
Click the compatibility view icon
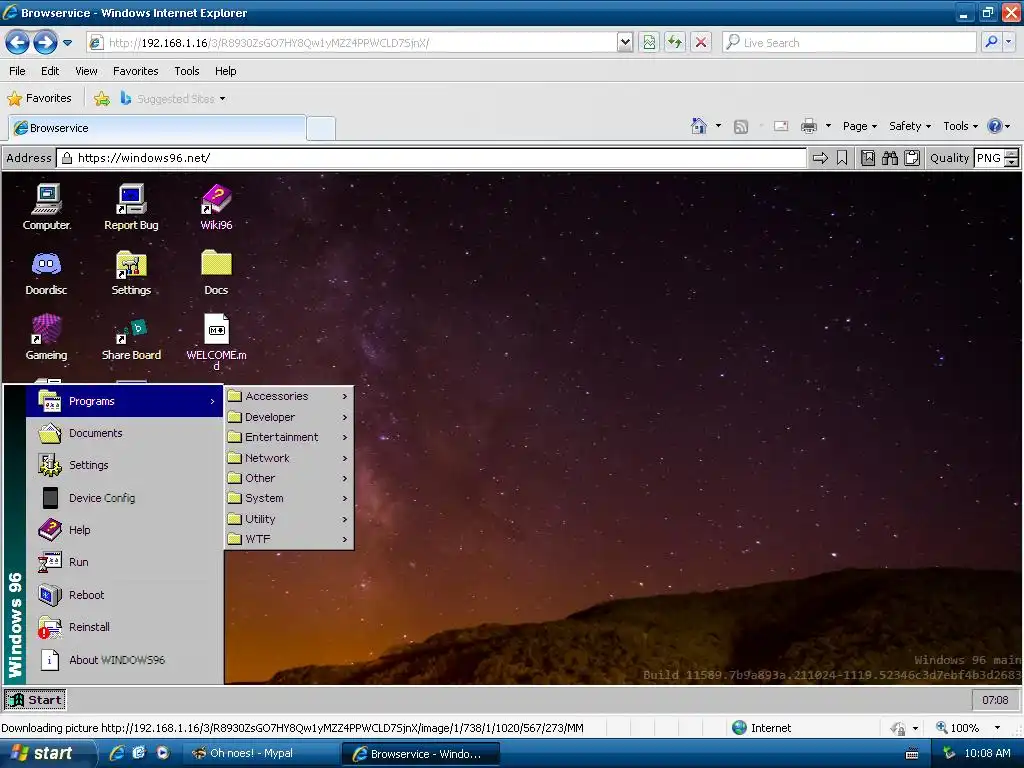[649, 43]
